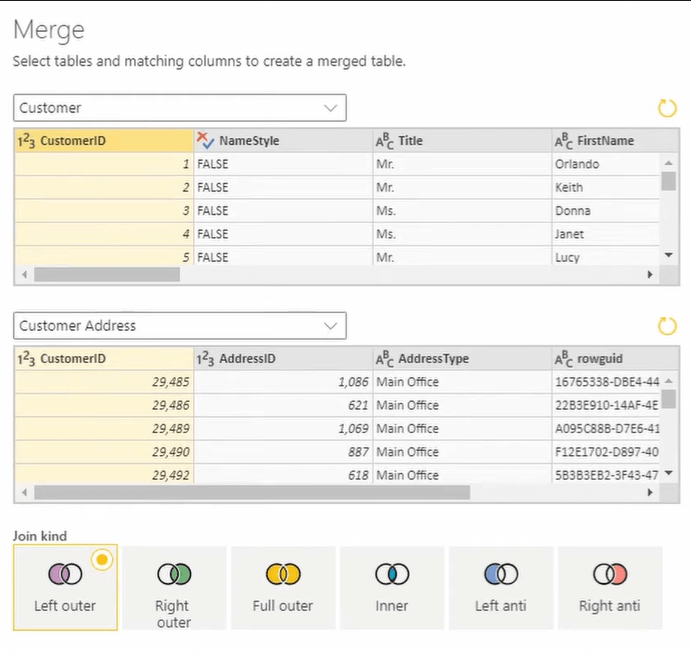Refresh the Customer Address table preview icon
This screenshot has width=691, height=653.
(667, 326)
